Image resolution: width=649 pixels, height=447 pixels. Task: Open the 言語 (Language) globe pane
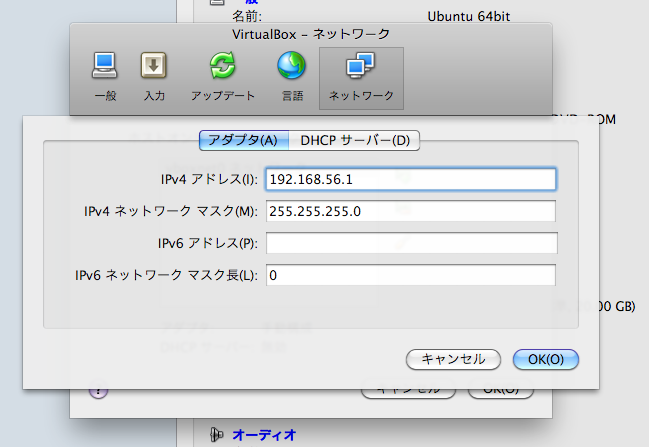pyautogui.click(x=291, y=77)
